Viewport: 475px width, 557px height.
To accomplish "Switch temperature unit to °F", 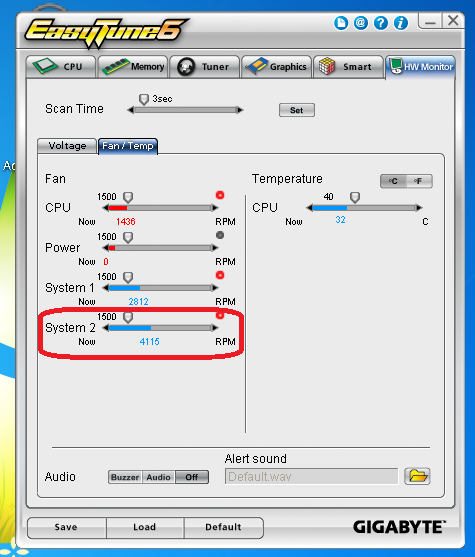I will coord(419,181).
